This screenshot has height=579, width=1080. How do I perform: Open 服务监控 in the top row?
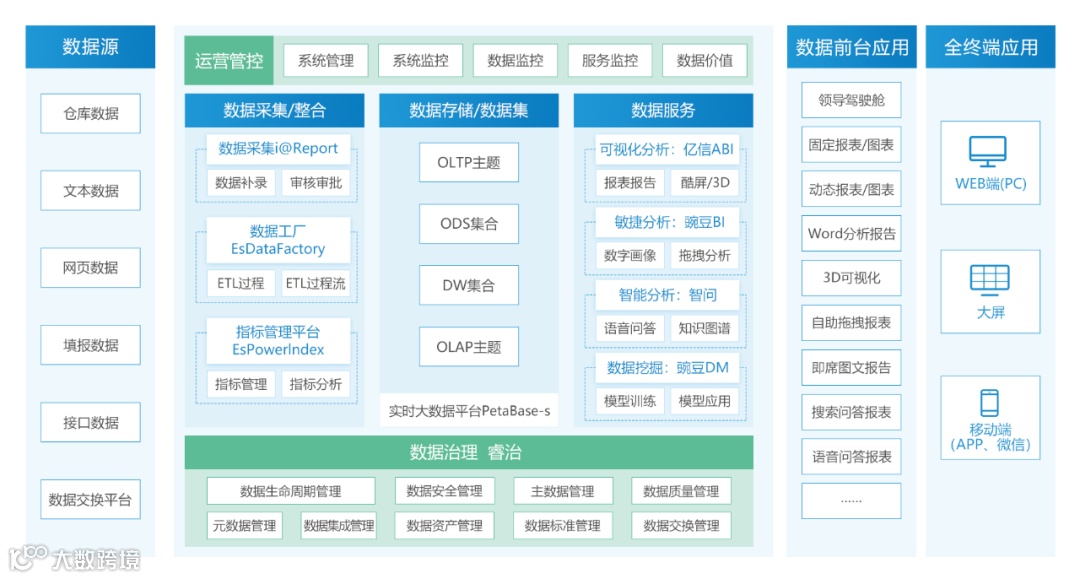[610, 61]
